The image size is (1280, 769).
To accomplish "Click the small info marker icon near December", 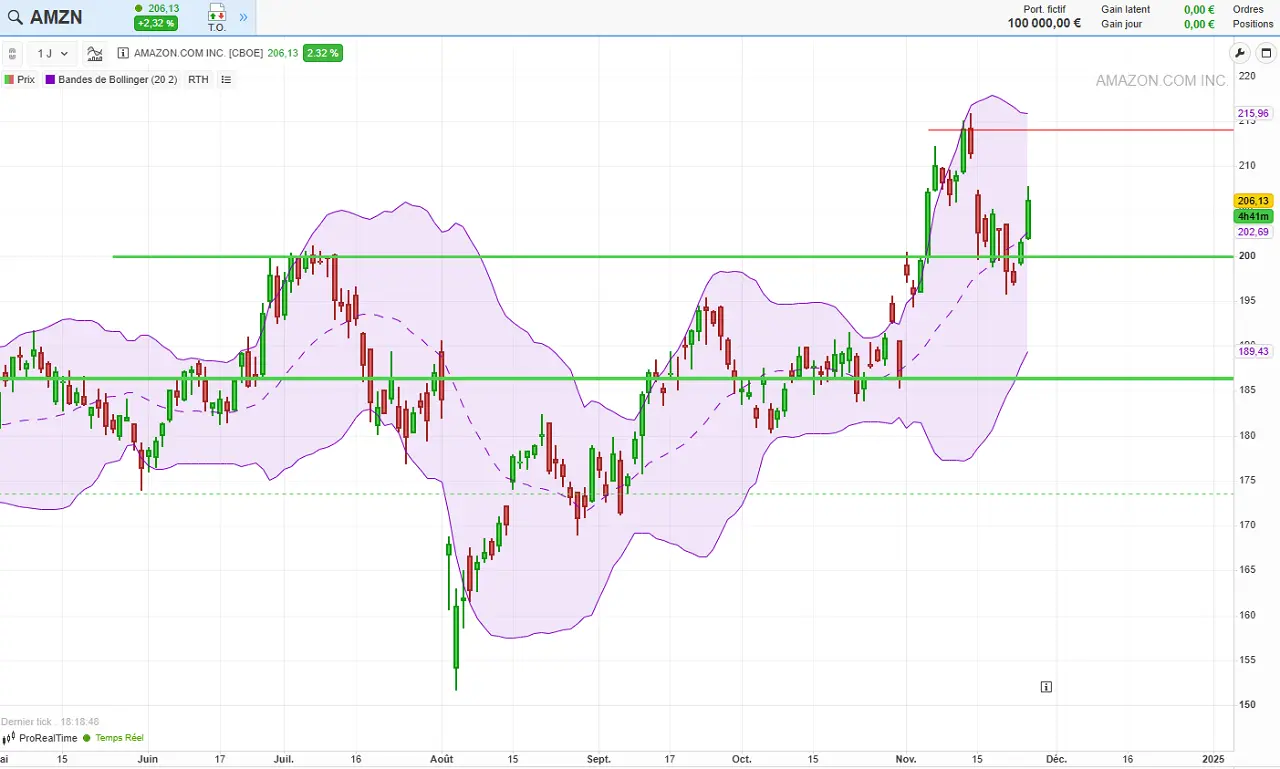I will click(x=1046, y=687).
